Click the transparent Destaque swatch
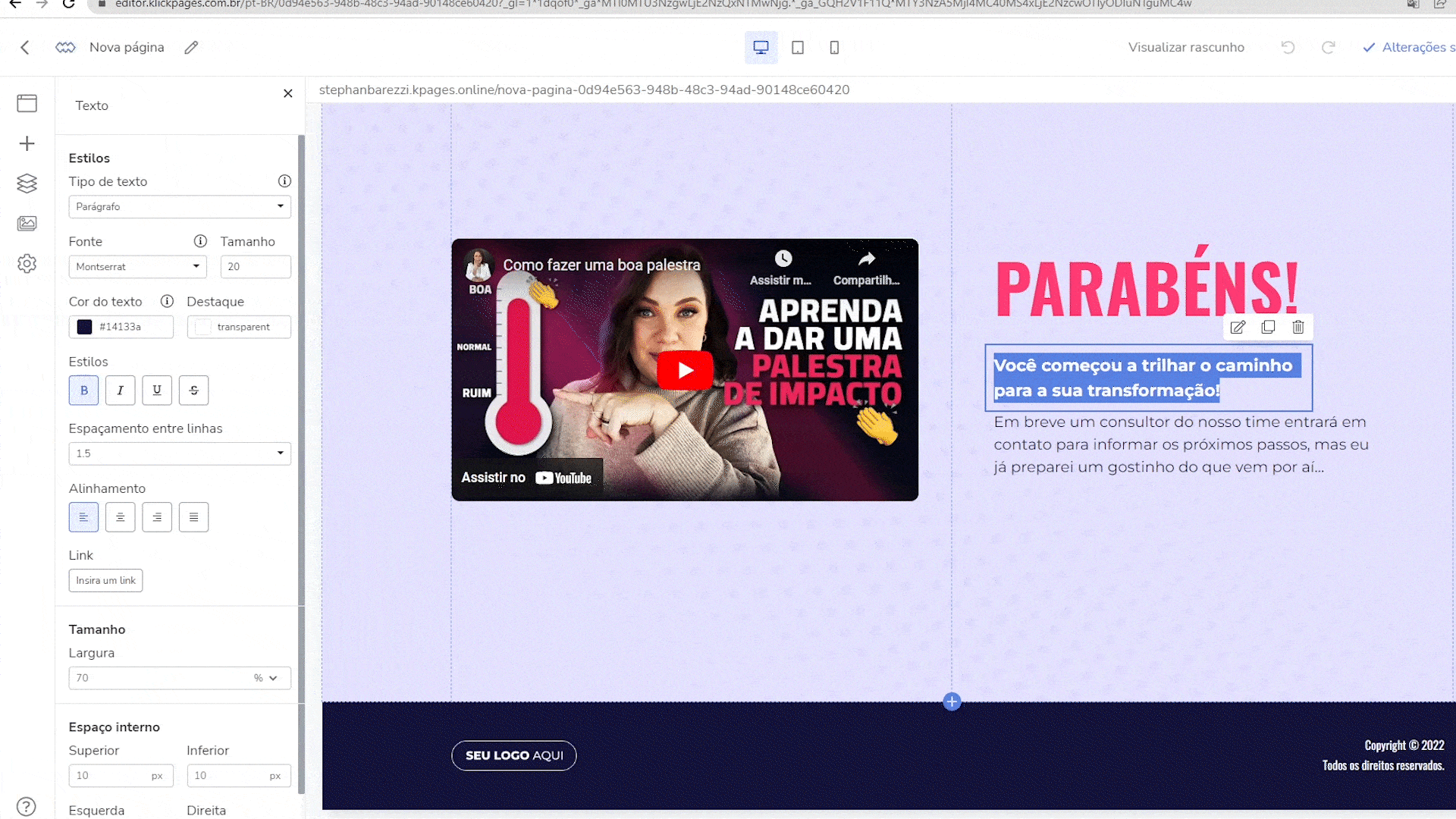Image resolution: width=1456 pixels, height=819 pixels. (203, 327)
